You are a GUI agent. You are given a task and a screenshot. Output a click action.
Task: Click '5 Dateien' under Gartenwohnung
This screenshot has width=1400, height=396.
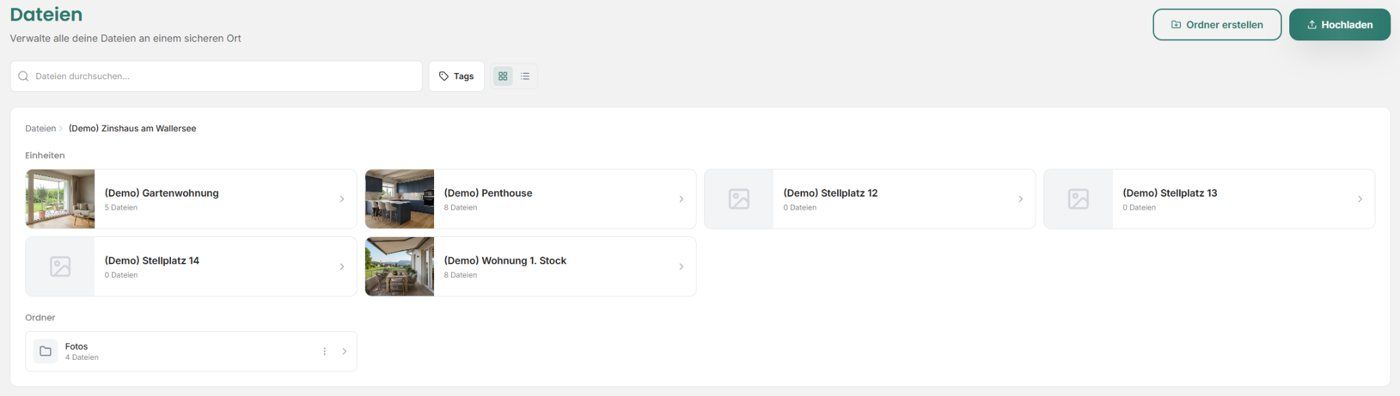(x=121, y=208)
